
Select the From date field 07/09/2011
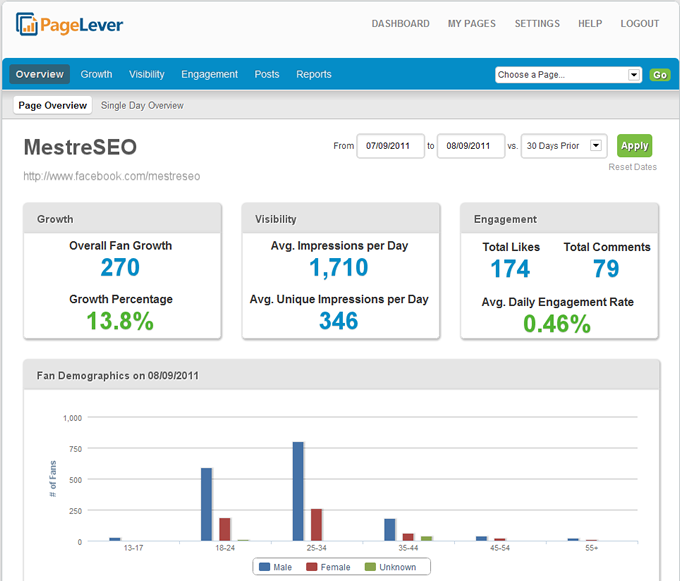[x=390, y=146]
